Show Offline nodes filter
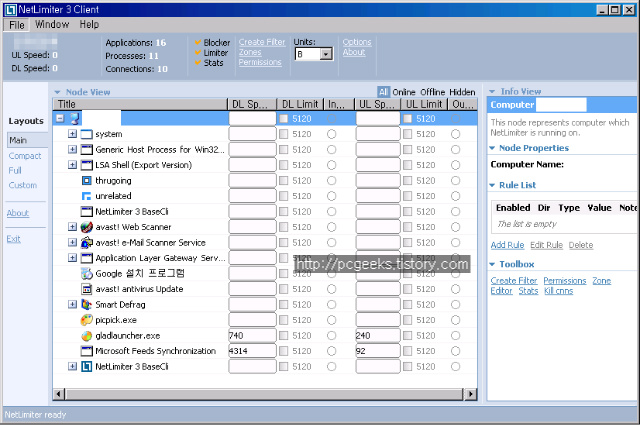This screenshot has width=640, height=425. [x=433, y=92]
